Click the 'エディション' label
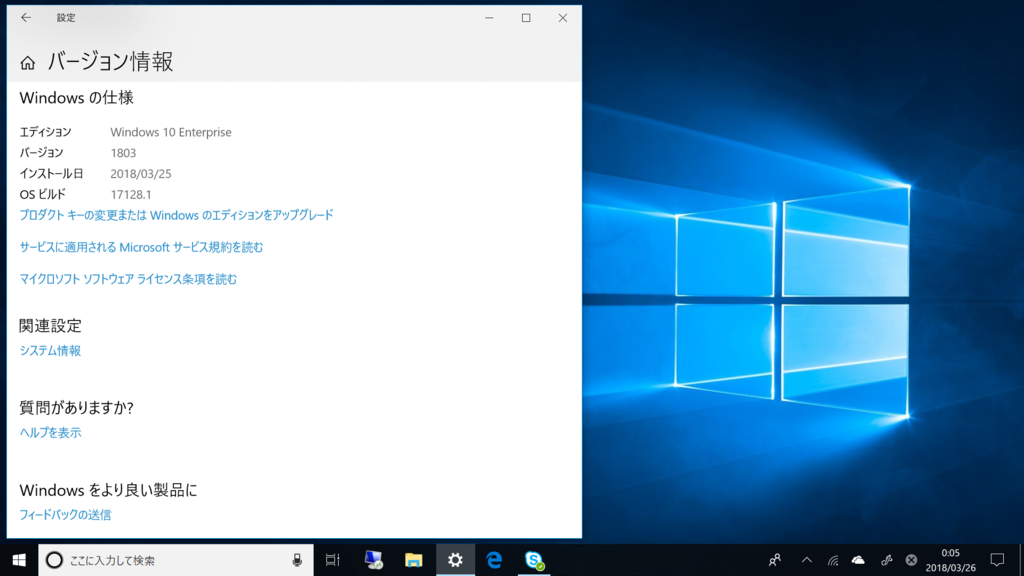 coord(45,132)
